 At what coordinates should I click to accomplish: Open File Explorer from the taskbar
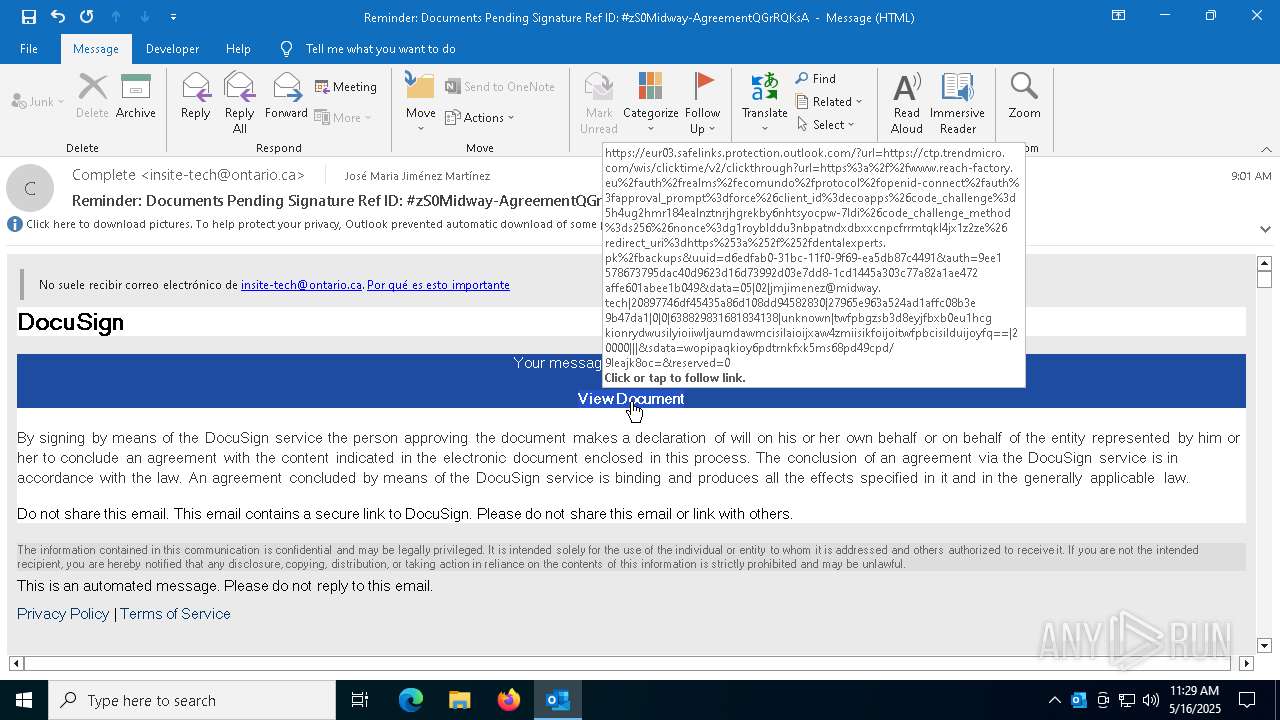[x=459, y=700]
